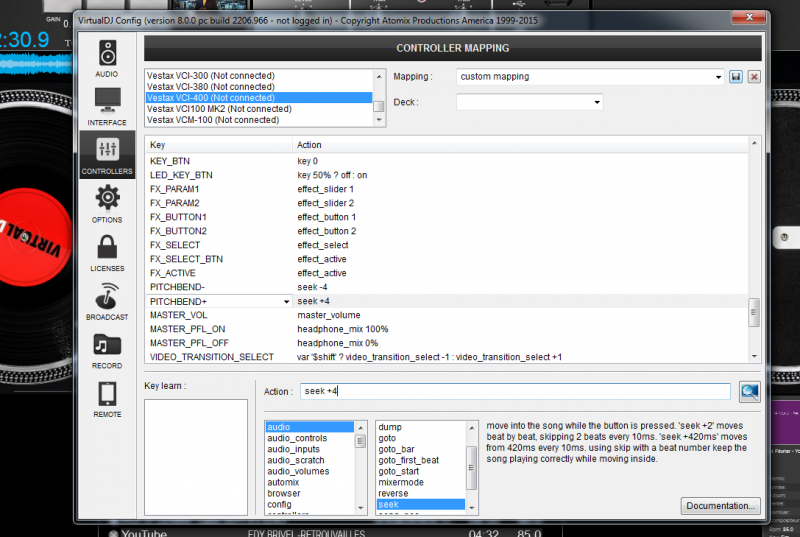Viewport: 800px width, 537px height.
Task: Click the Documentation button
Action: (x=721, y=505)
